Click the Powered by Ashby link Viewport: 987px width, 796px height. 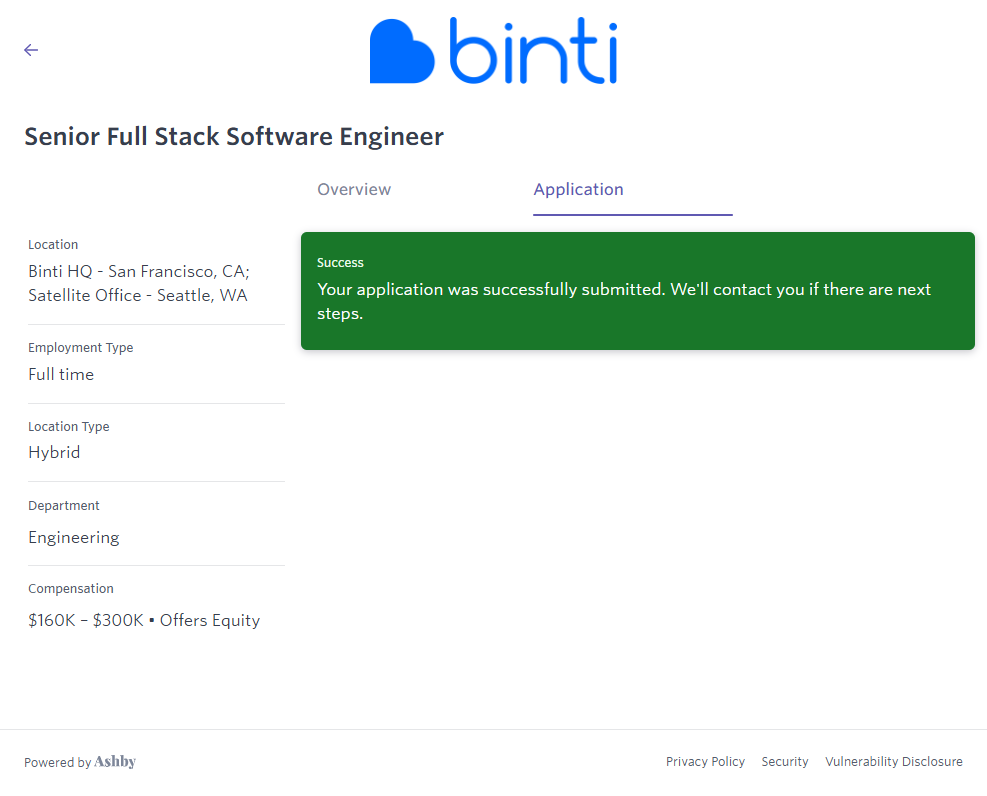pyautogui.click(x=80, y=762)
